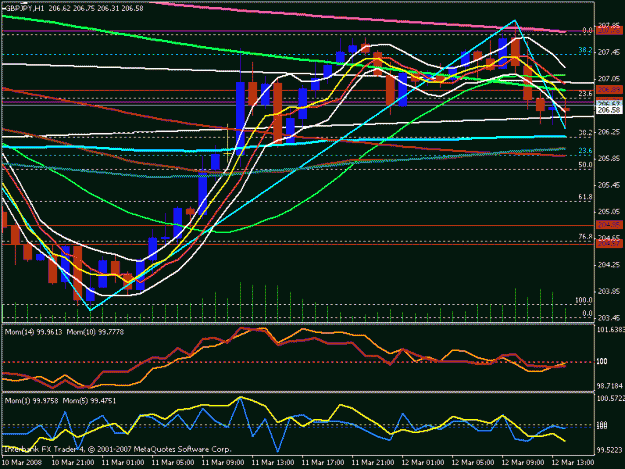Click the 205.05 price scale value
Viewport: 625px width, 469px height.
point(609,212)
